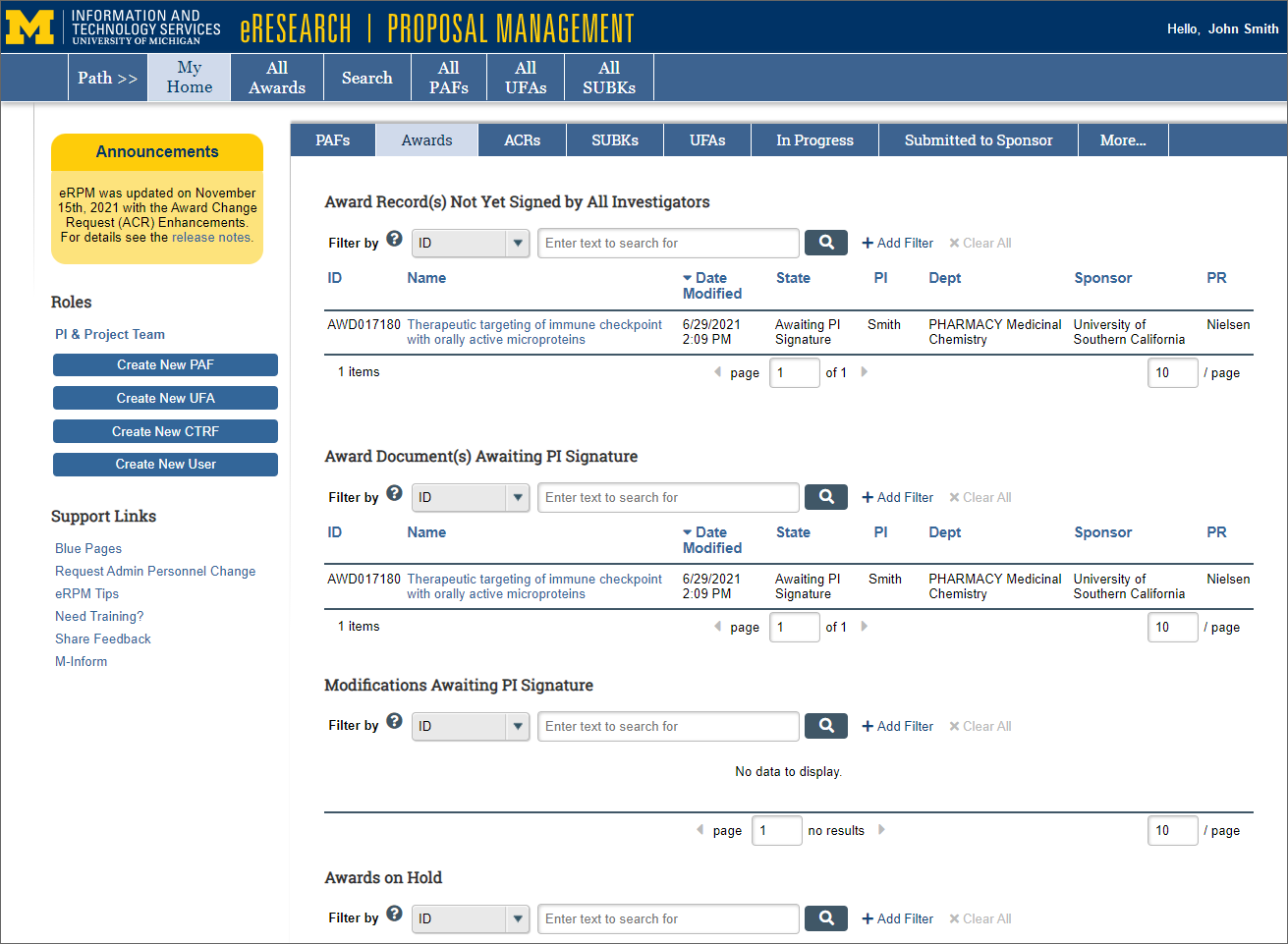
Task: Click search magnifier button in Not Yet Signed section
Action: click(x=826, y=243)
